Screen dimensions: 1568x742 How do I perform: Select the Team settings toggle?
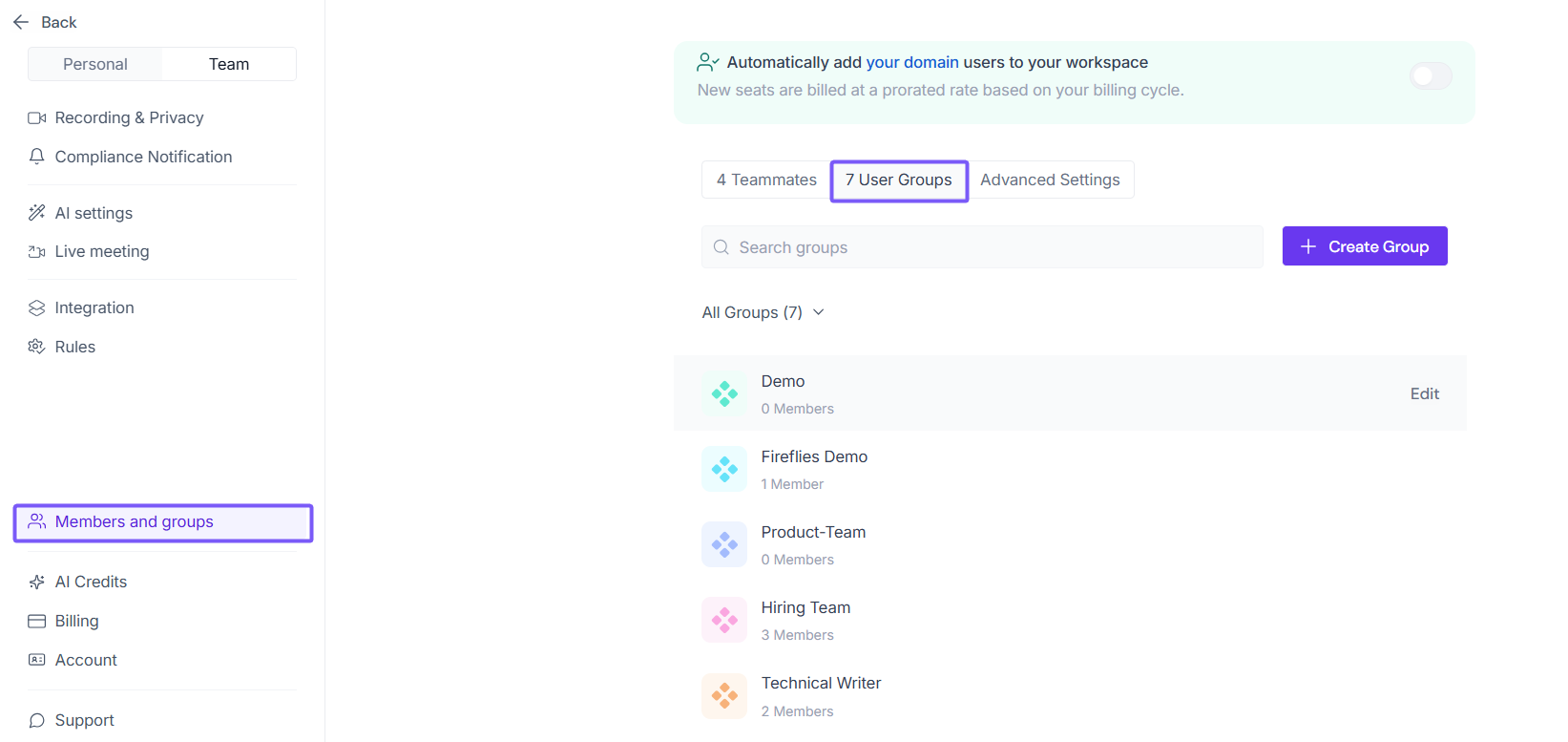point(229,64)
